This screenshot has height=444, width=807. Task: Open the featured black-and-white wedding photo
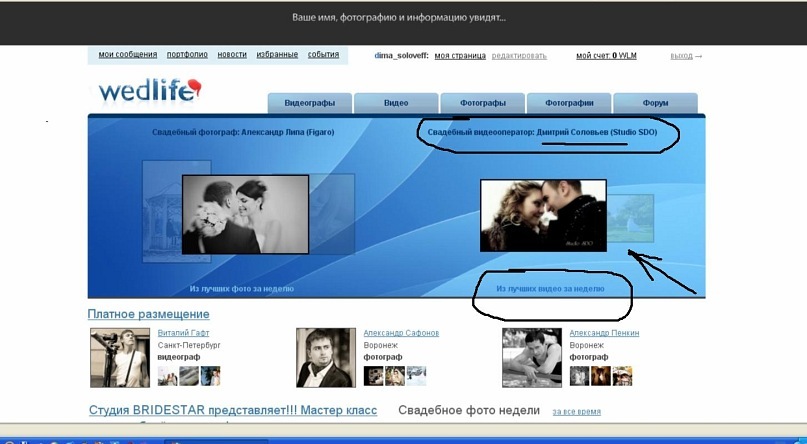tap(245, 214)
